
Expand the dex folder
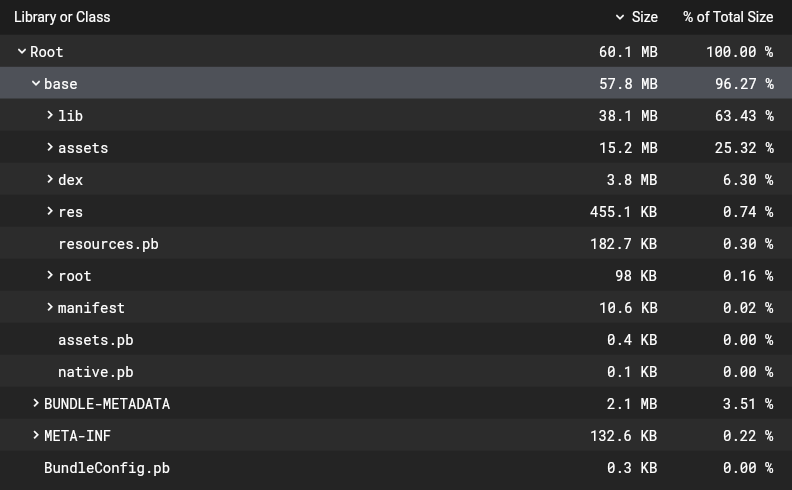[x=50, y=180]
